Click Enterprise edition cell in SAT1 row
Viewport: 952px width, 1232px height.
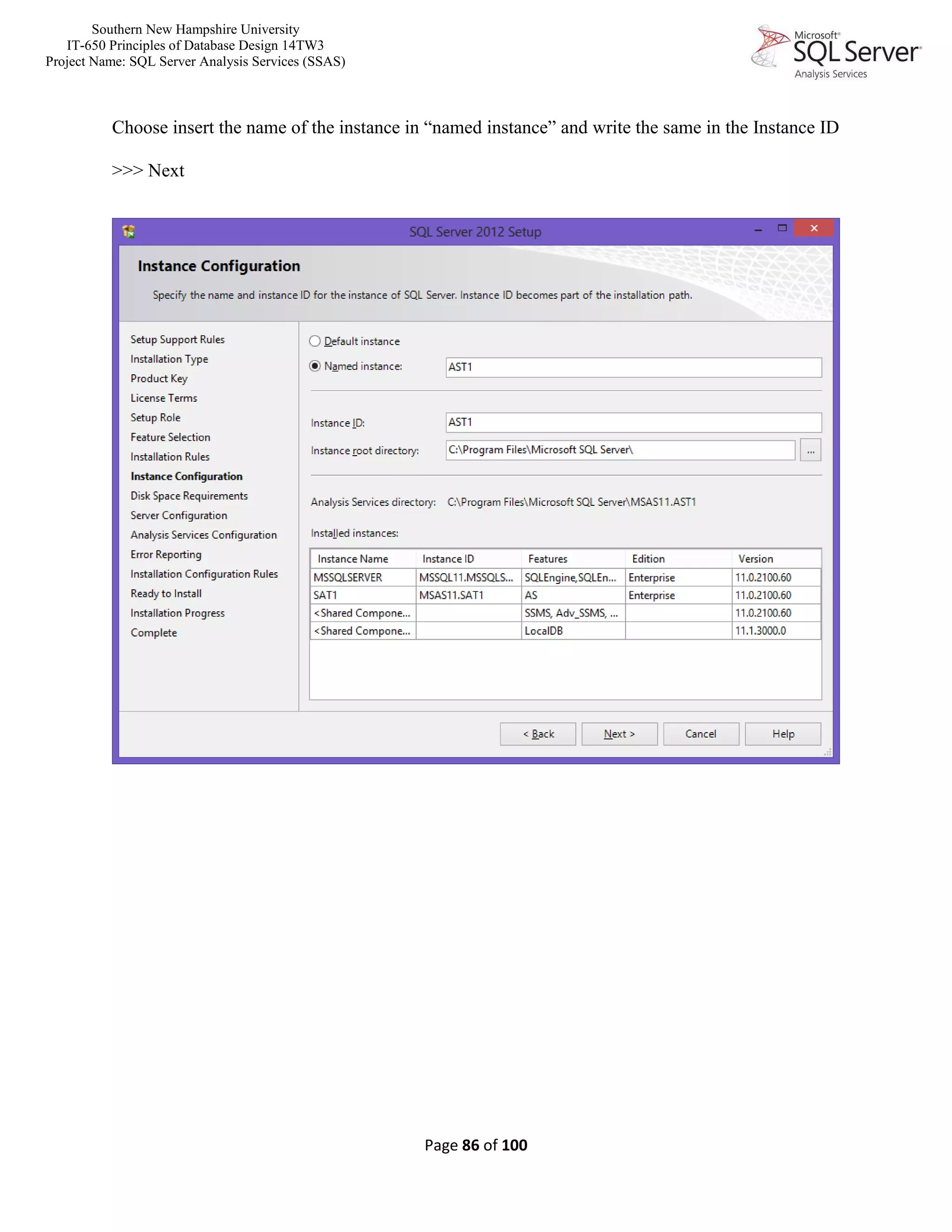pyautogui.click(x=679, y=595)
